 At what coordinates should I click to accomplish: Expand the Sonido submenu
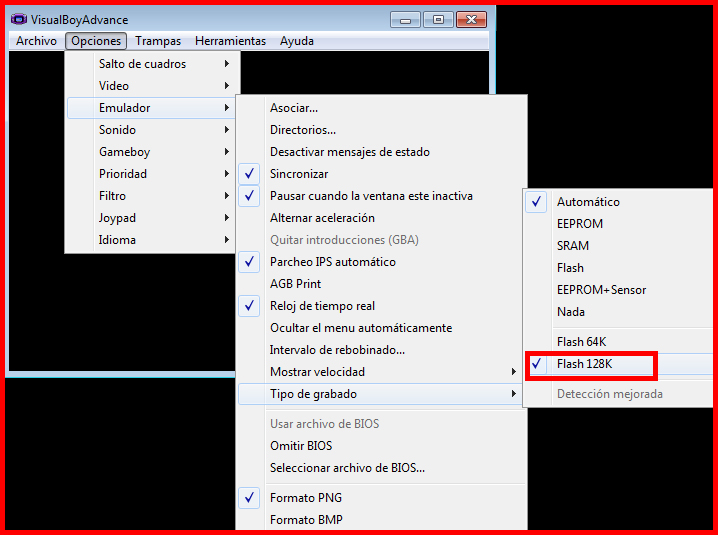pos(151,130)
